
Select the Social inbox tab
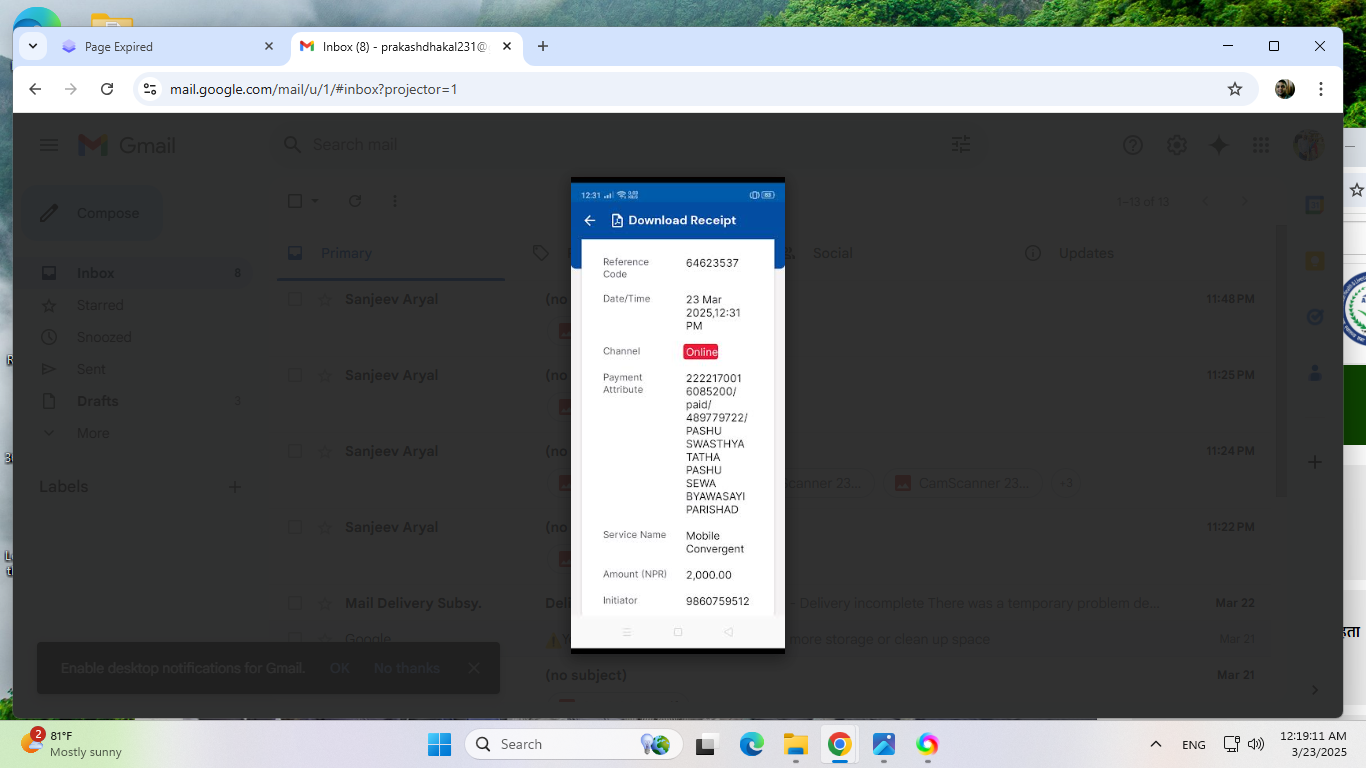click(832, 253)
